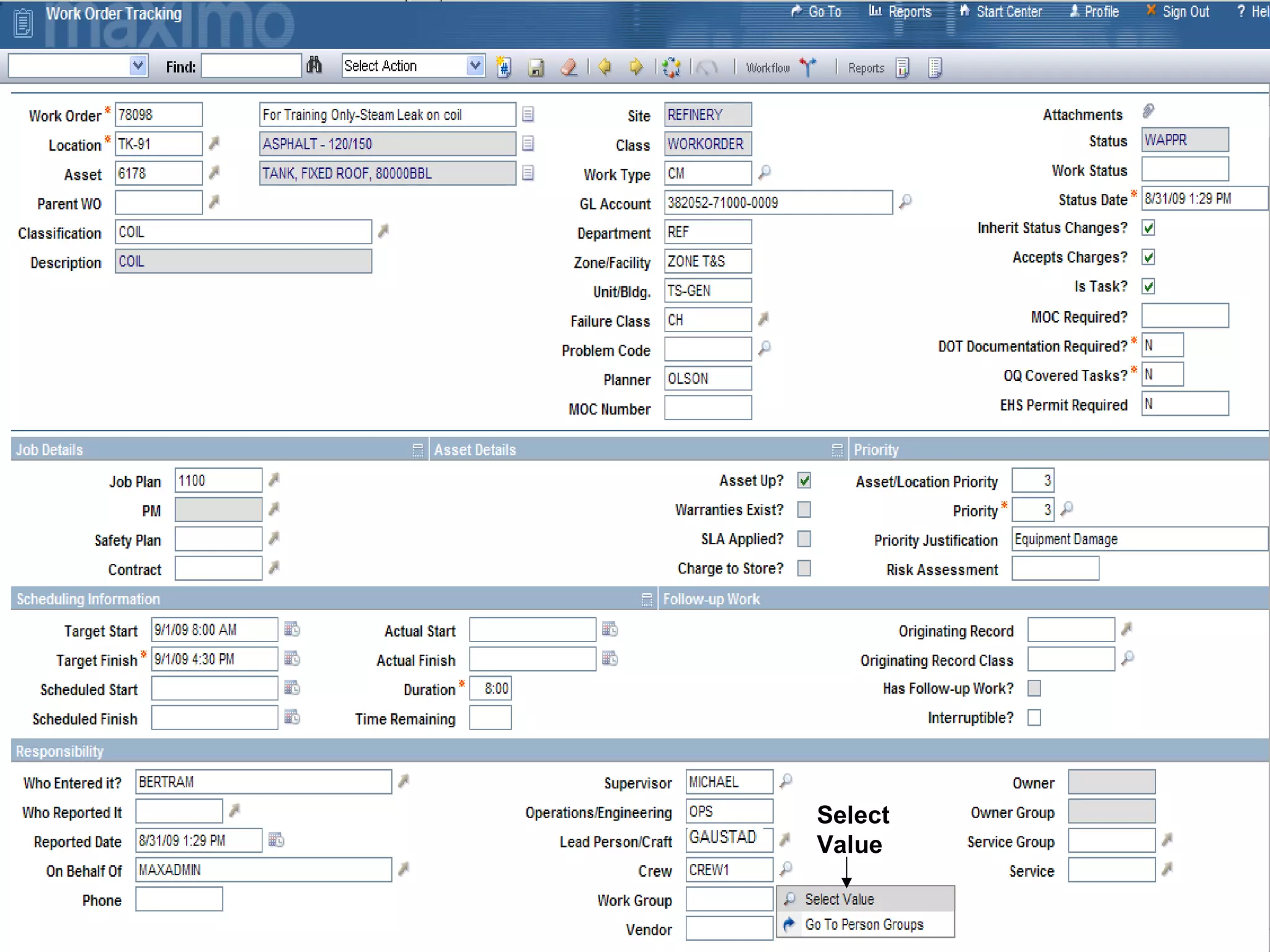Choose Go To Person Groups option

(x=863, y=924)
